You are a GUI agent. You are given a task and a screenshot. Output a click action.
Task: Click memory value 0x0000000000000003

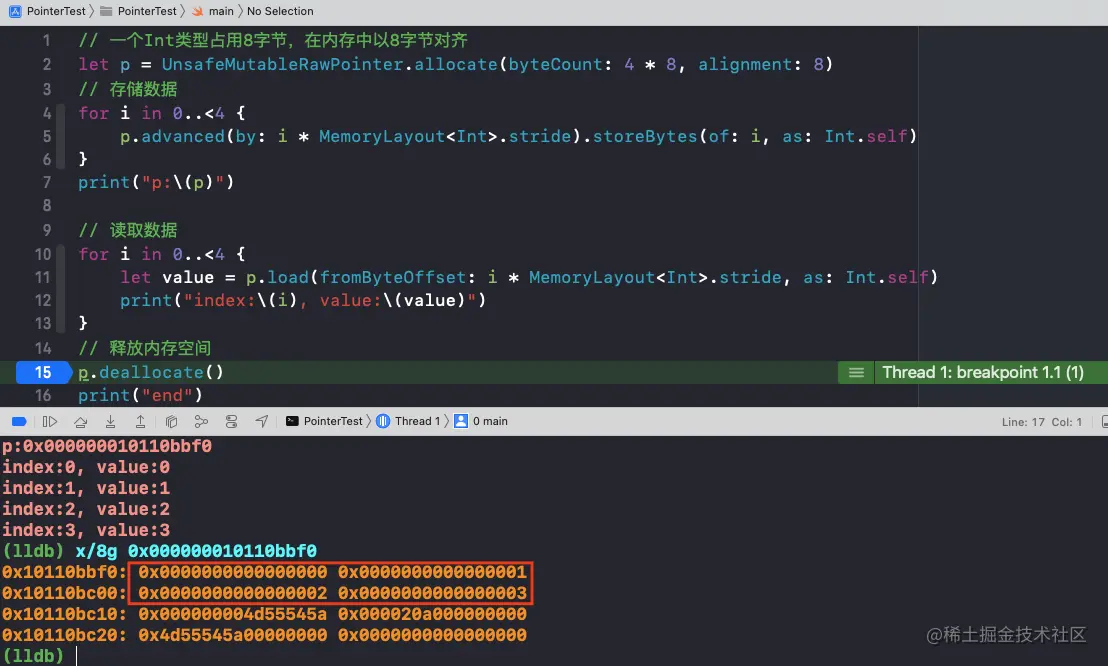[432, 593]
